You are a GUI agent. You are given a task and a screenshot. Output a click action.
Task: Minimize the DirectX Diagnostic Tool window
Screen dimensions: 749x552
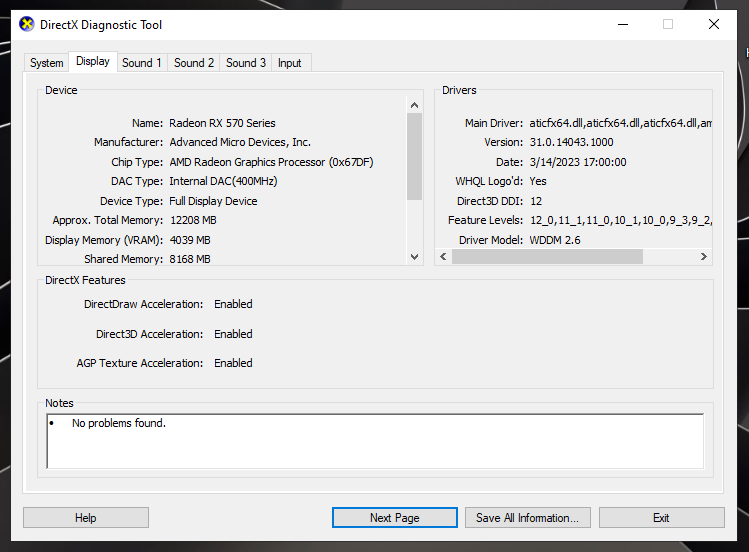[x=623, y=24]
